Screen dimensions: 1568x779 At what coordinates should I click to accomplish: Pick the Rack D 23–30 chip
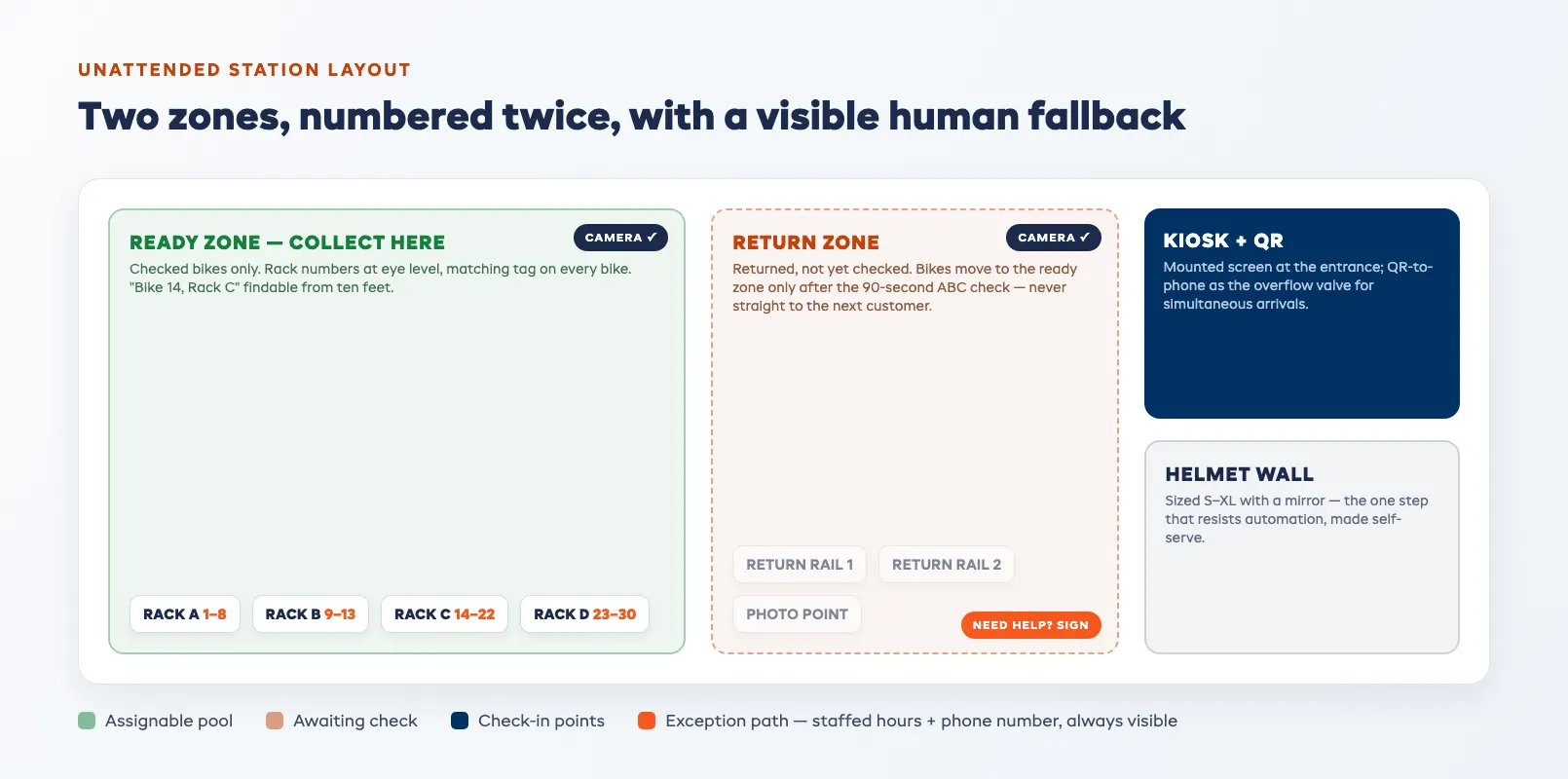click(584, 614)
